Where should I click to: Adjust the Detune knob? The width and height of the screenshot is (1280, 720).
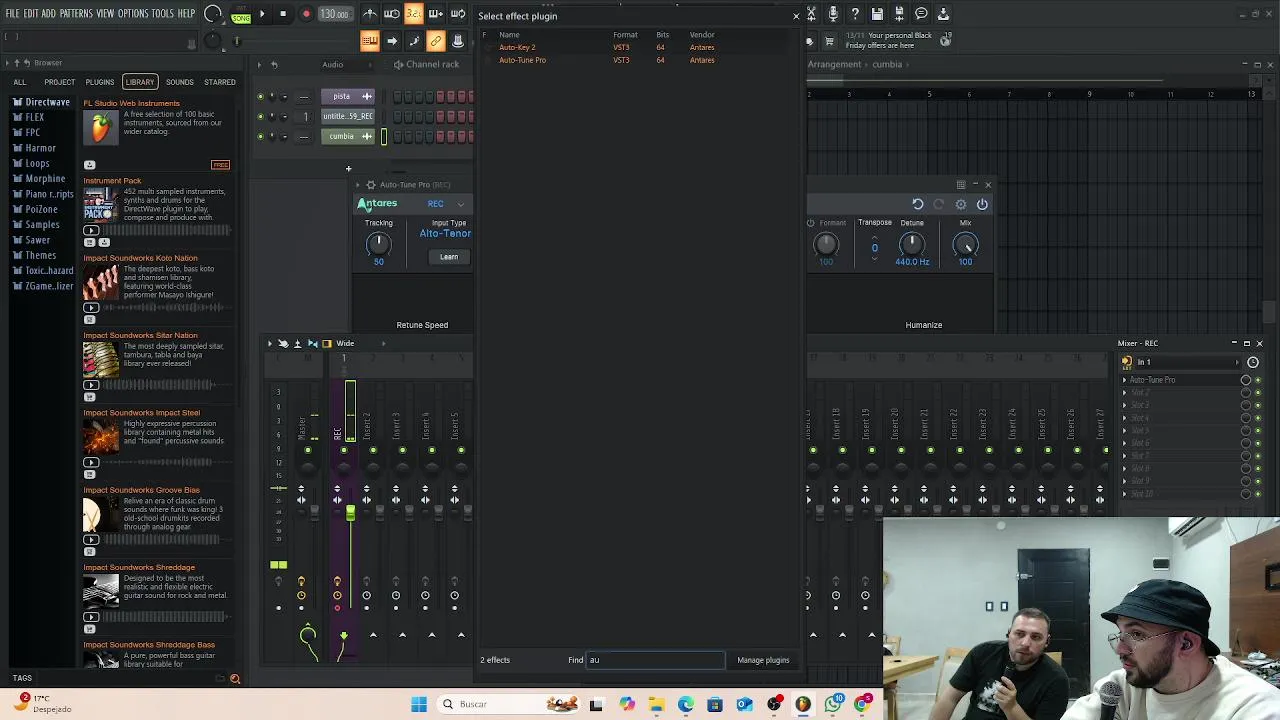pyautogui.click(x=912, y=243)
